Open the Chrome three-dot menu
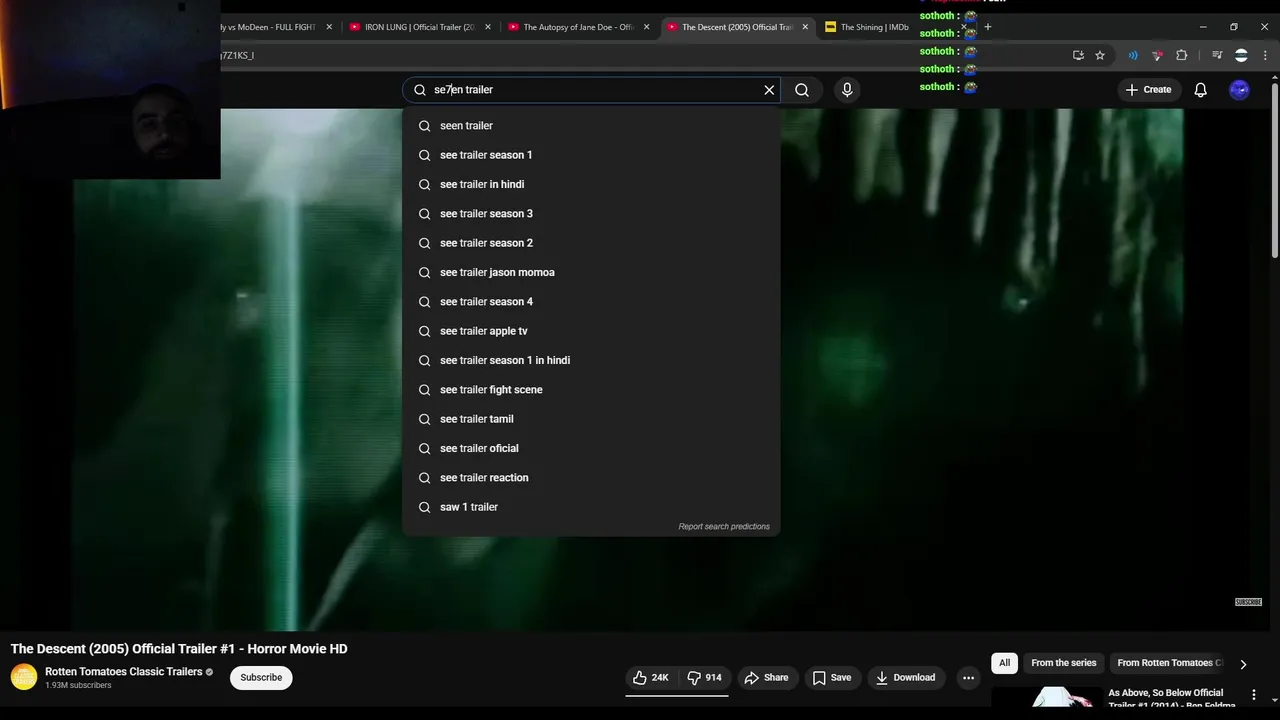Viewport: 1280px width, 720px height. 1265,55
